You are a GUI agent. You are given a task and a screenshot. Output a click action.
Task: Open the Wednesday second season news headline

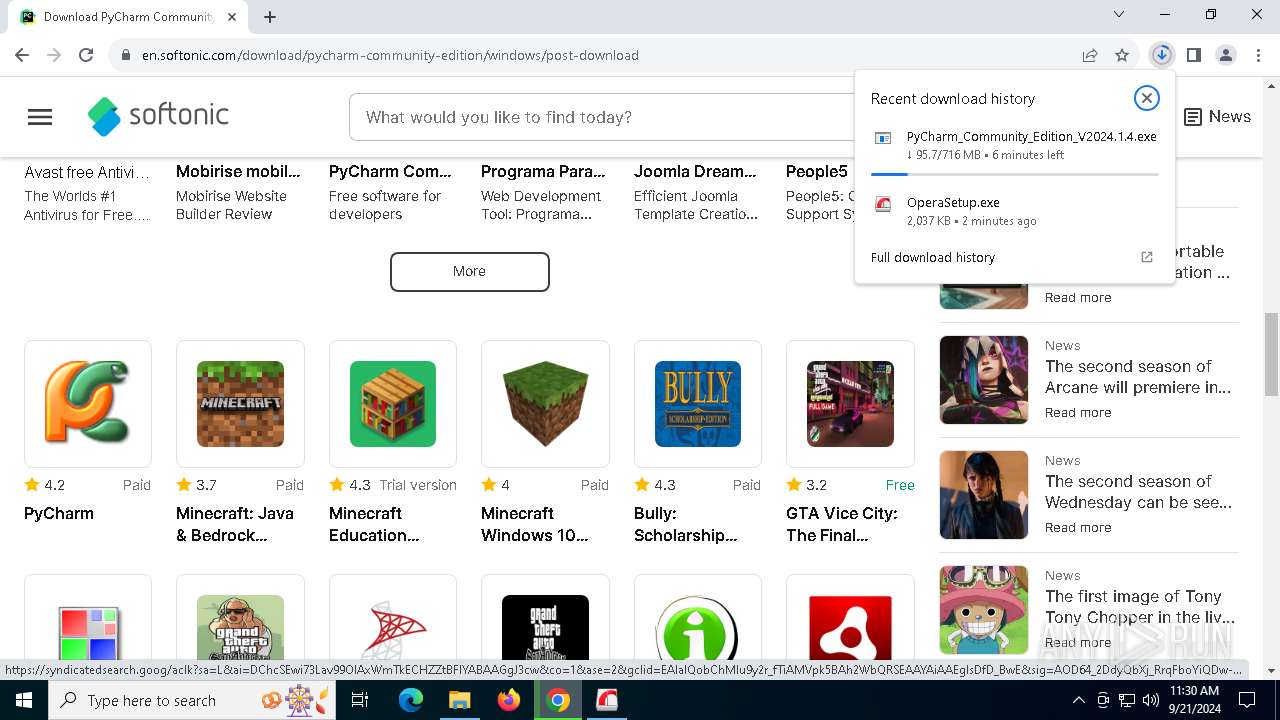tap(1138, 492)
